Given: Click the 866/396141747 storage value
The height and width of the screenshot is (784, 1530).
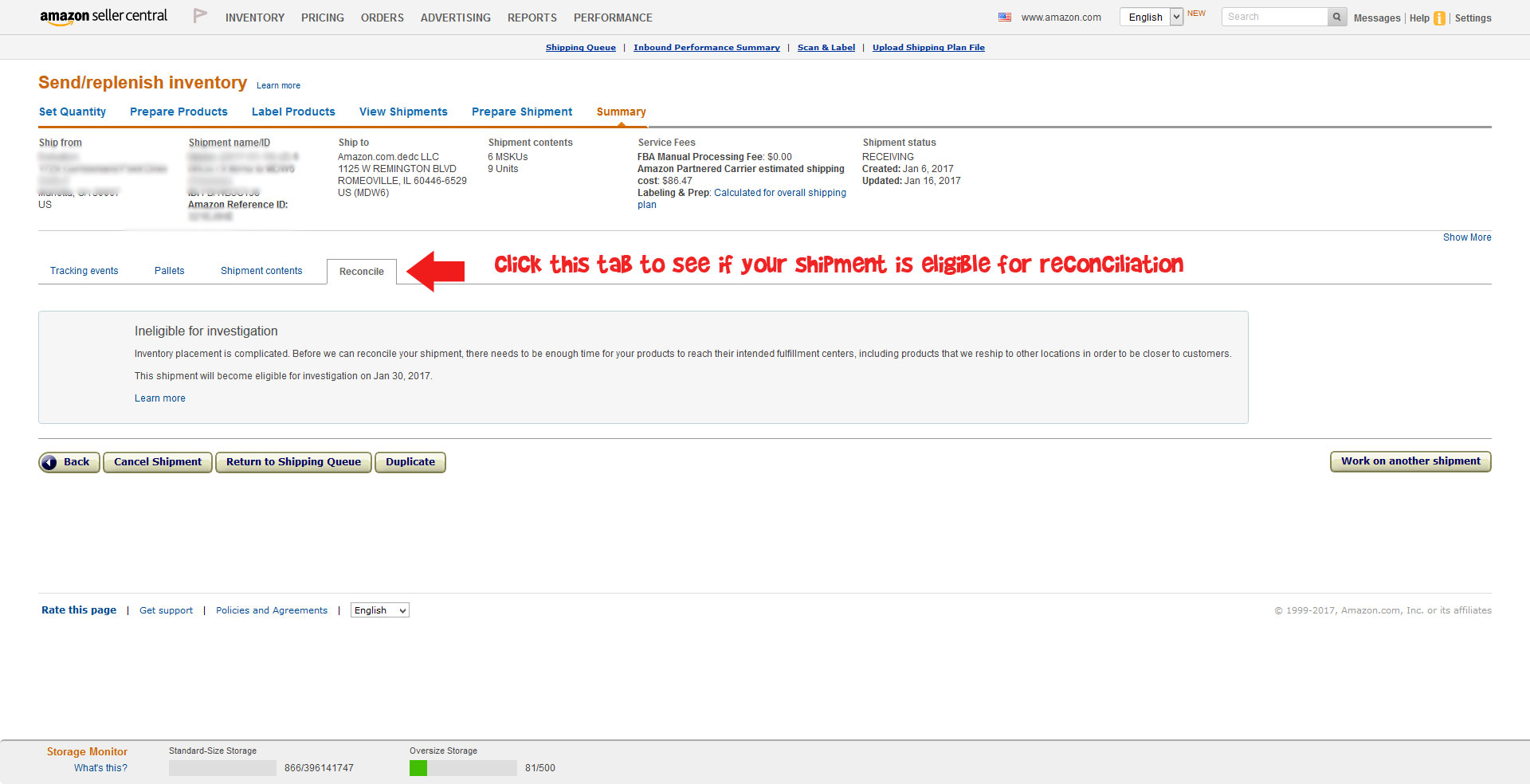Looking at the screenshot, I should (319, 768).
